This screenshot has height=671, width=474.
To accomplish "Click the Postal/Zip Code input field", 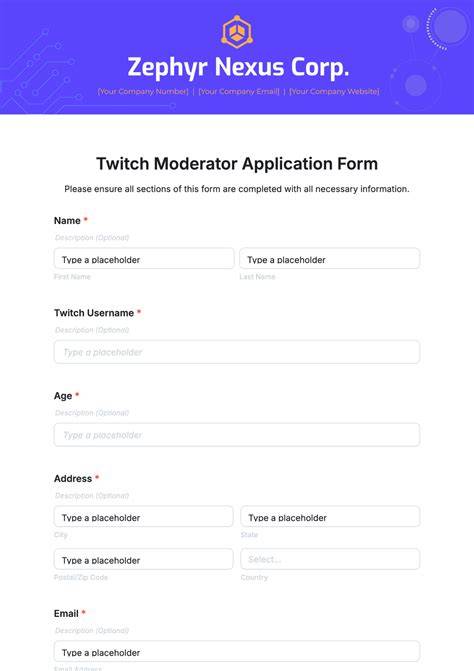I will [x=144, y=559].
